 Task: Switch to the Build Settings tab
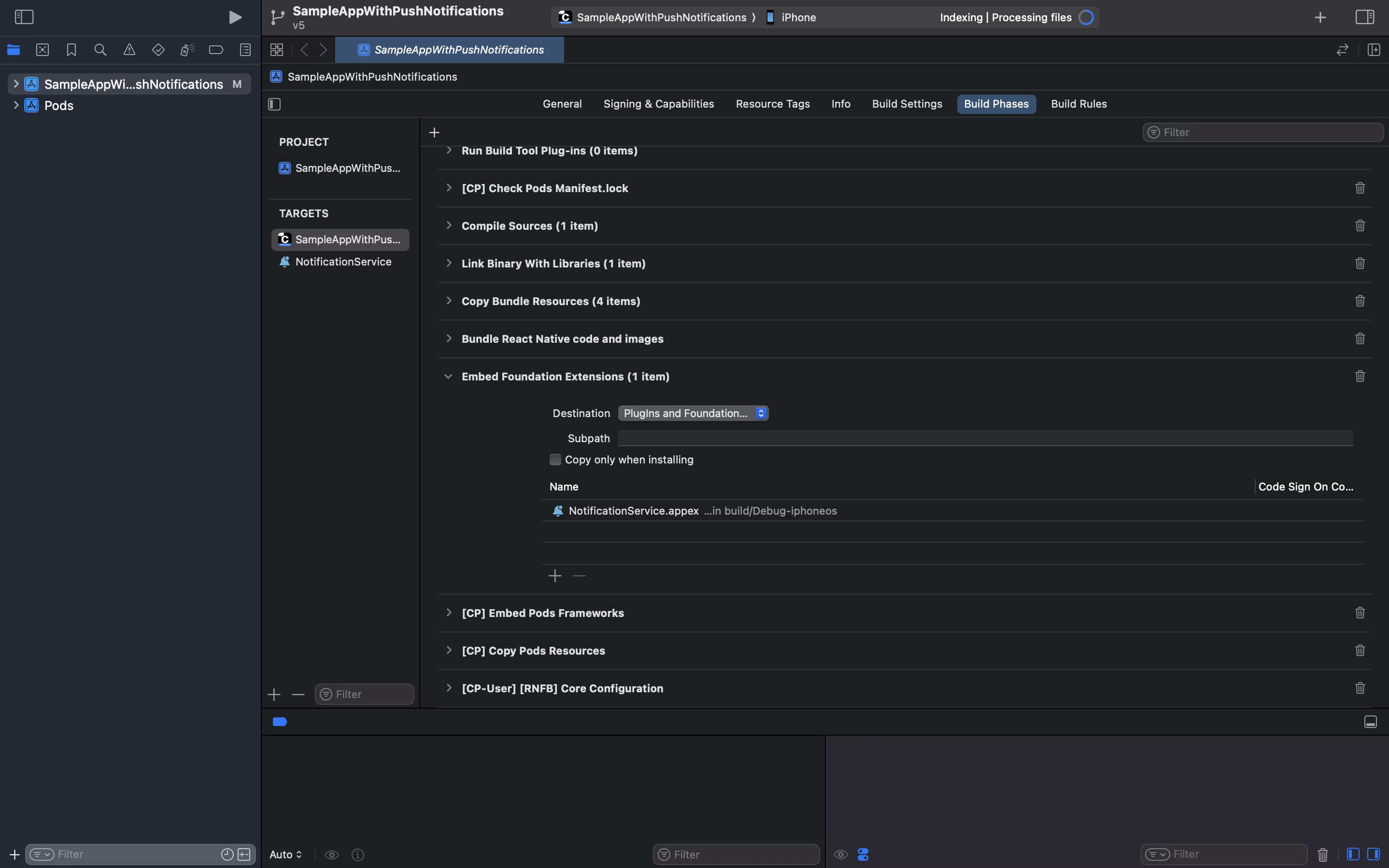pos(907,104)
